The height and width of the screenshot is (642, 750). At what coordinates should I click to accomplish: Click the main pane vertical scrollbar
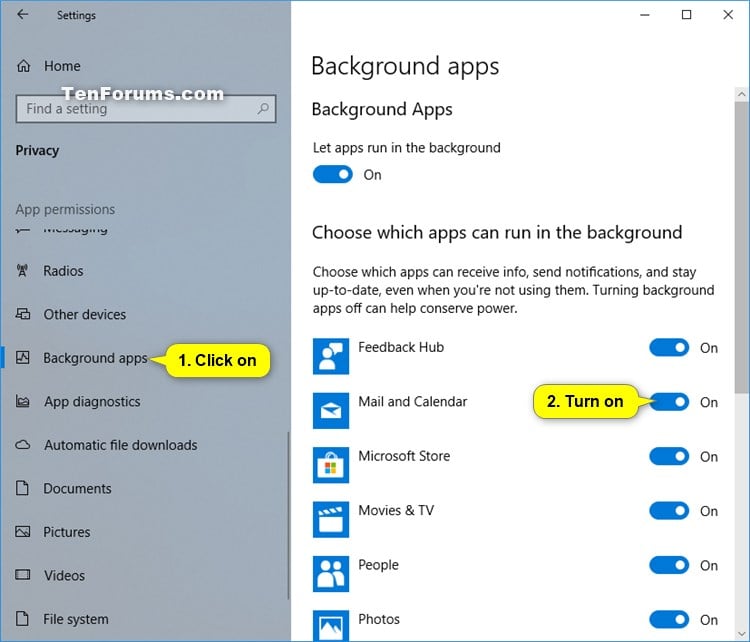coord(741,248)
